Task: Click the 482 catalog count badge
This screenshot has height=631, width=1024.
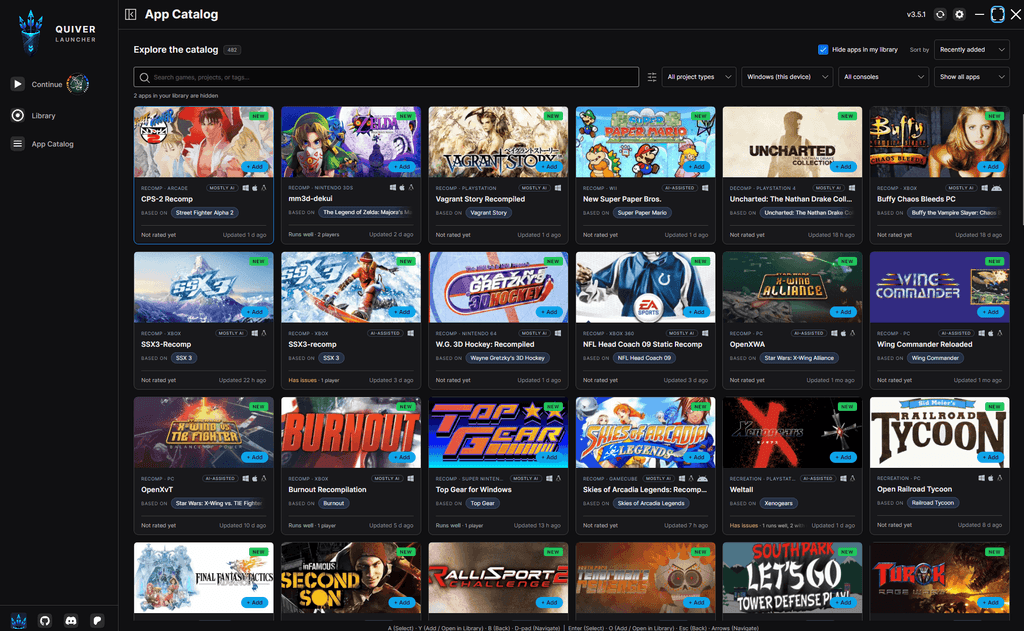Action: 232,50
